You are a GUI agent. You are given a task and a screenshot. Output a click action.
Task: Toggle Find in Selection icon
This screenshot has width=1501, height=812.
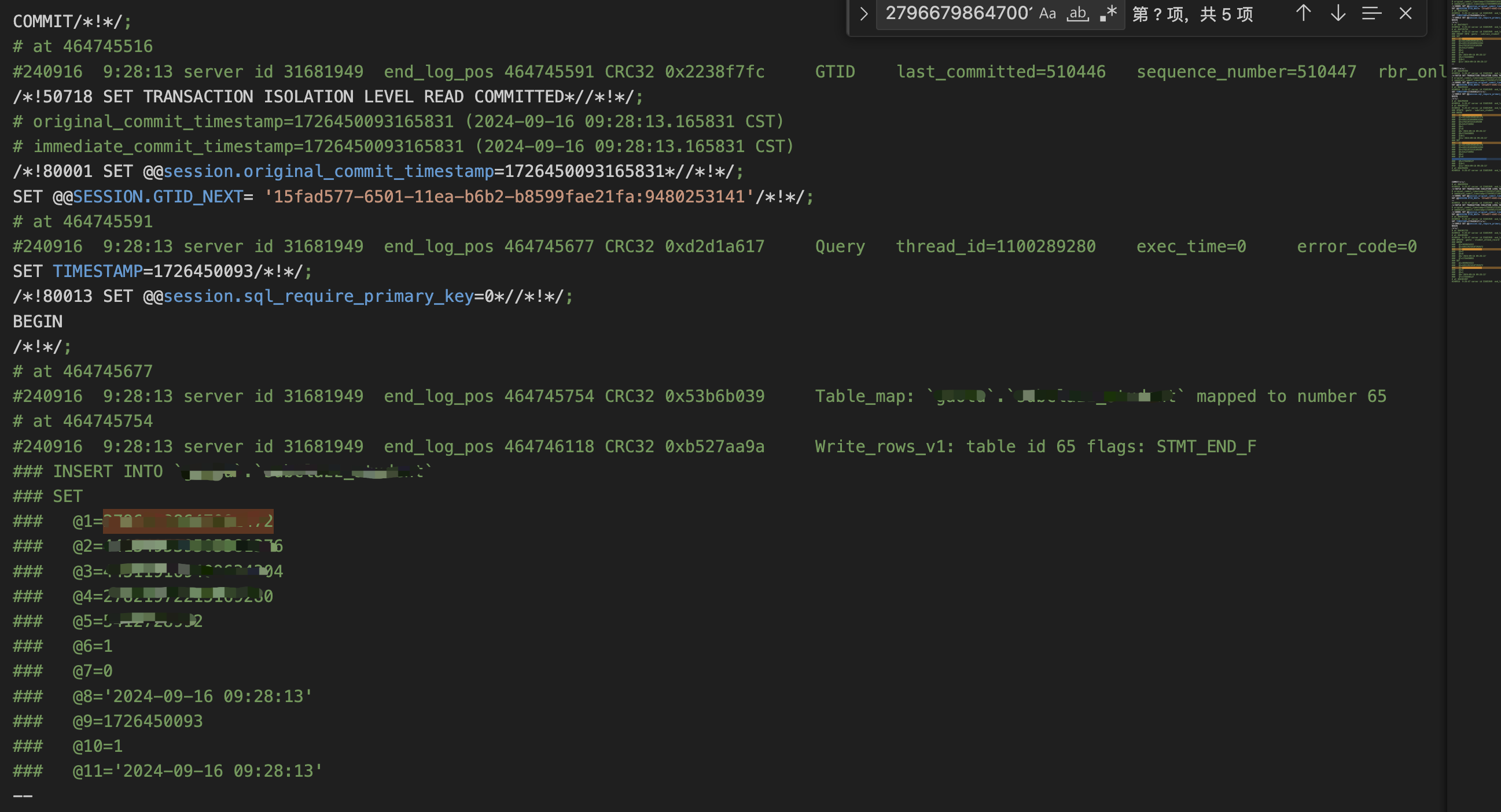coord(1371,13)
